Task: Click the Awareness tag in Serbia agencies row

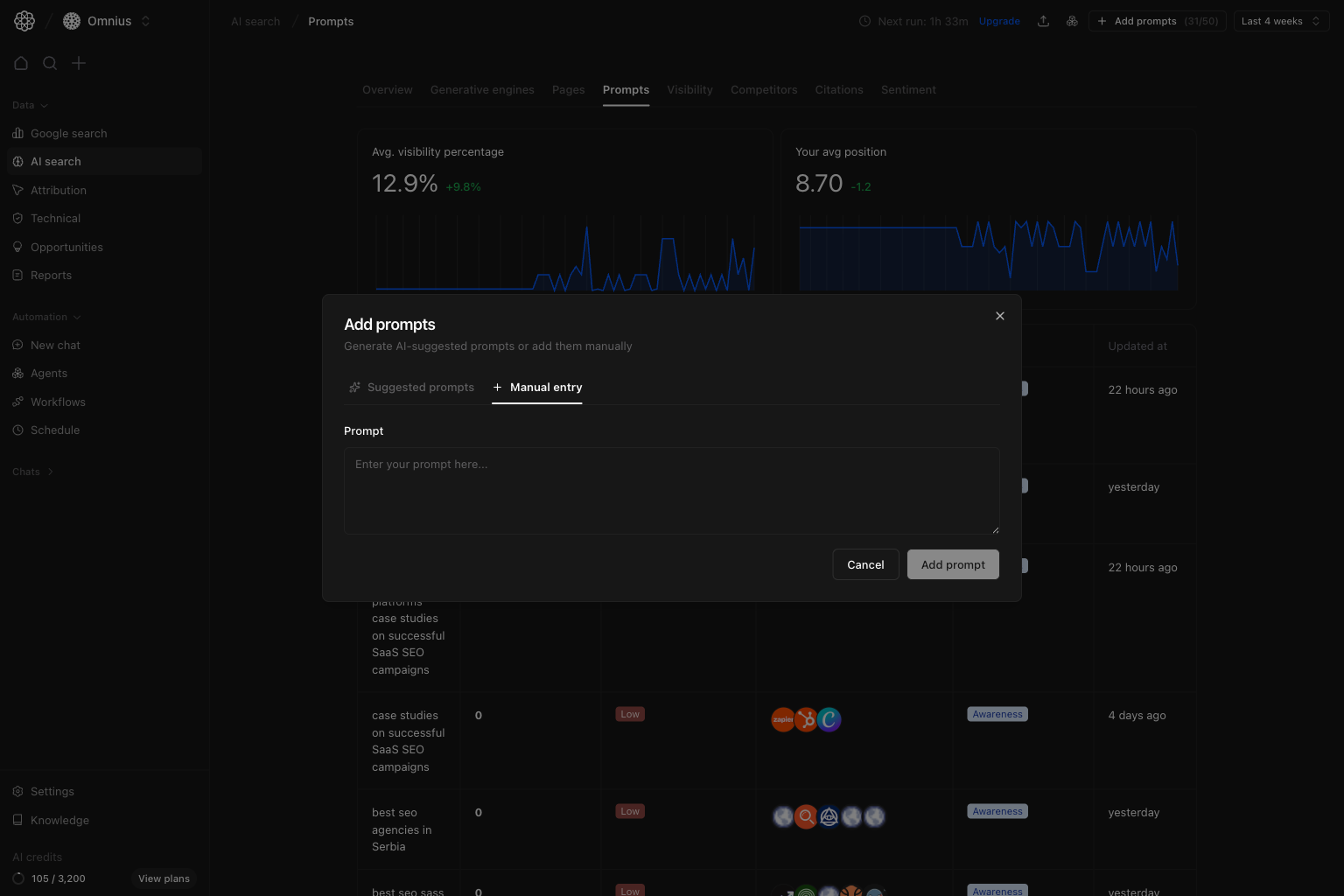Action: click(997, 811)
